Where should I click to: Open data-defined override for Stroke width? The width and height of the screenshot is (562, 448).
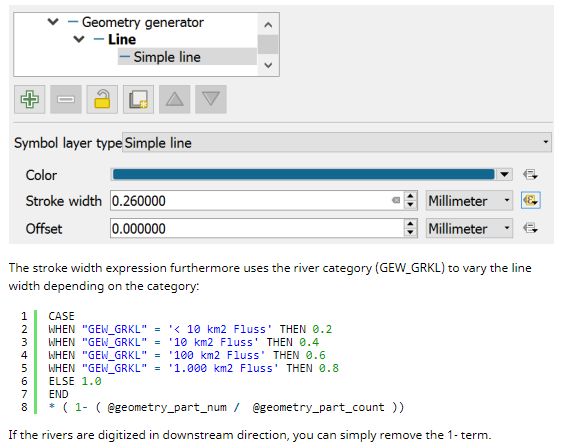(x=530, y=200)
